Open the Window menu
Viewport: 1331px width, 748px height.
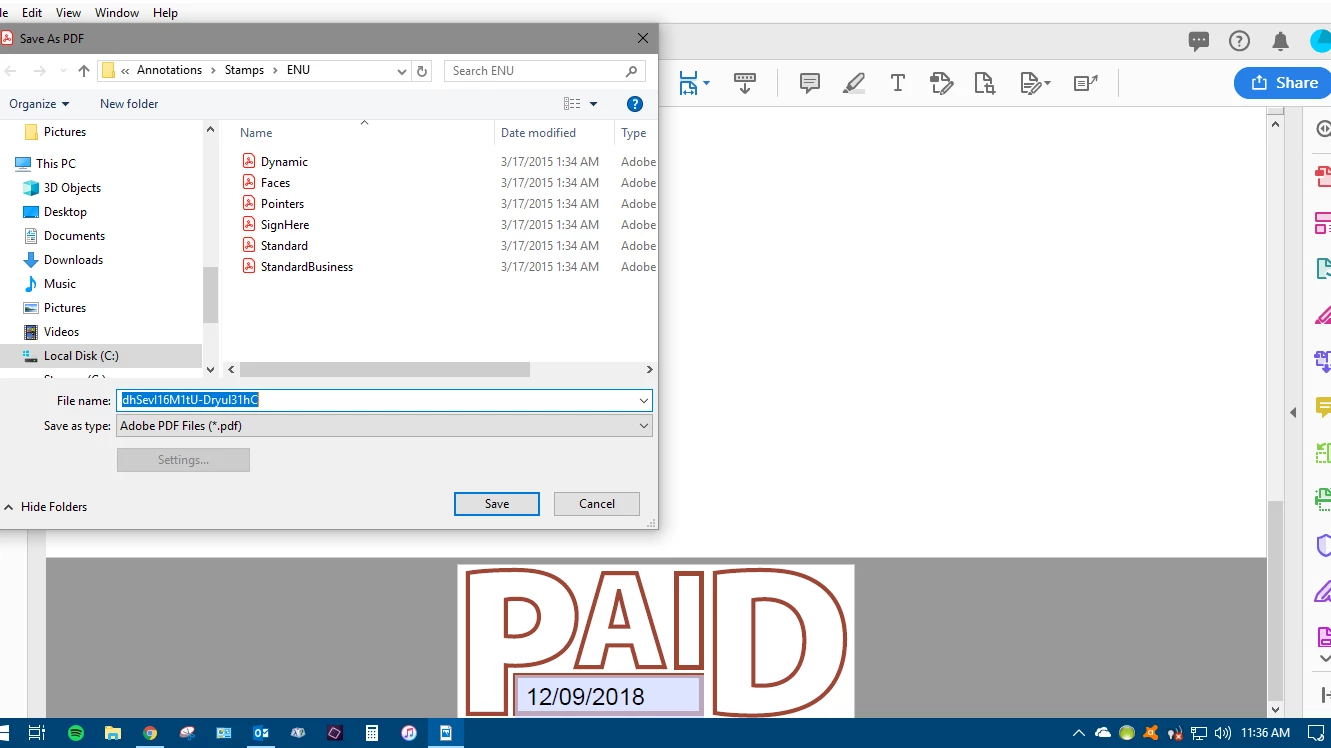[117, 13]
